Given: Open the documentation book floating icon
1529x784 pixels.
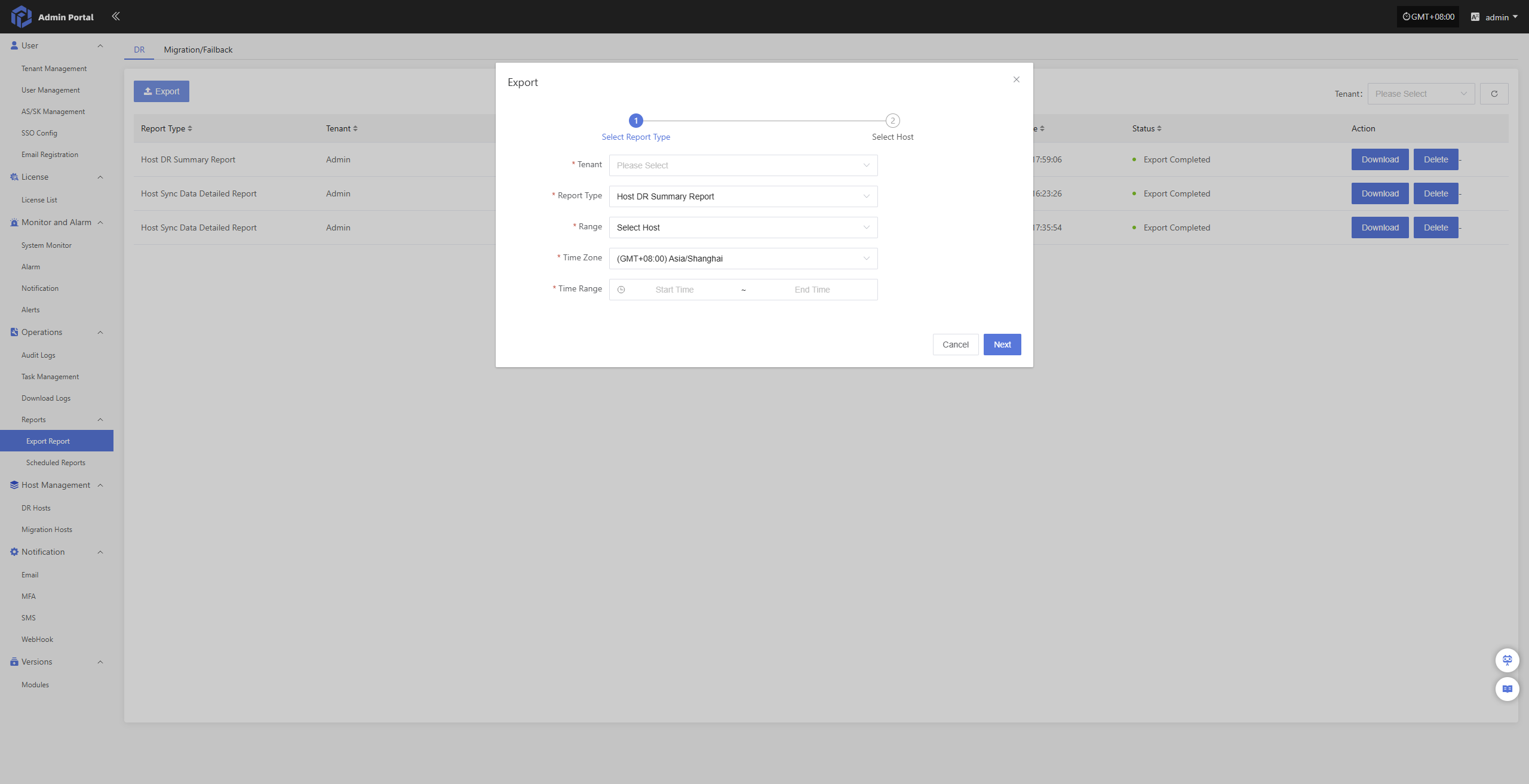Looking at the screenshot, I should point(1507,689).
